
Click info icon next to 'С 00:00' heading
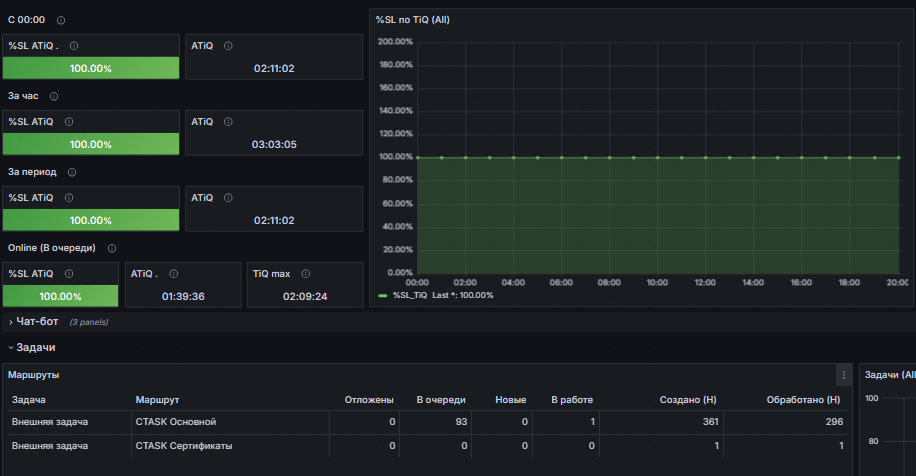coord(61,20)
